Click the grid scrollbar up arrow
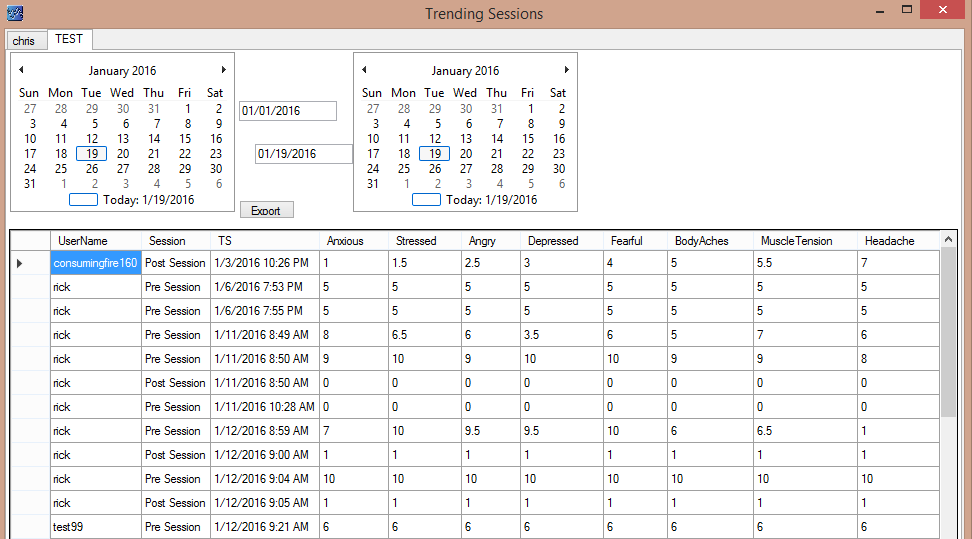972x539 pixels. [948, 239]
